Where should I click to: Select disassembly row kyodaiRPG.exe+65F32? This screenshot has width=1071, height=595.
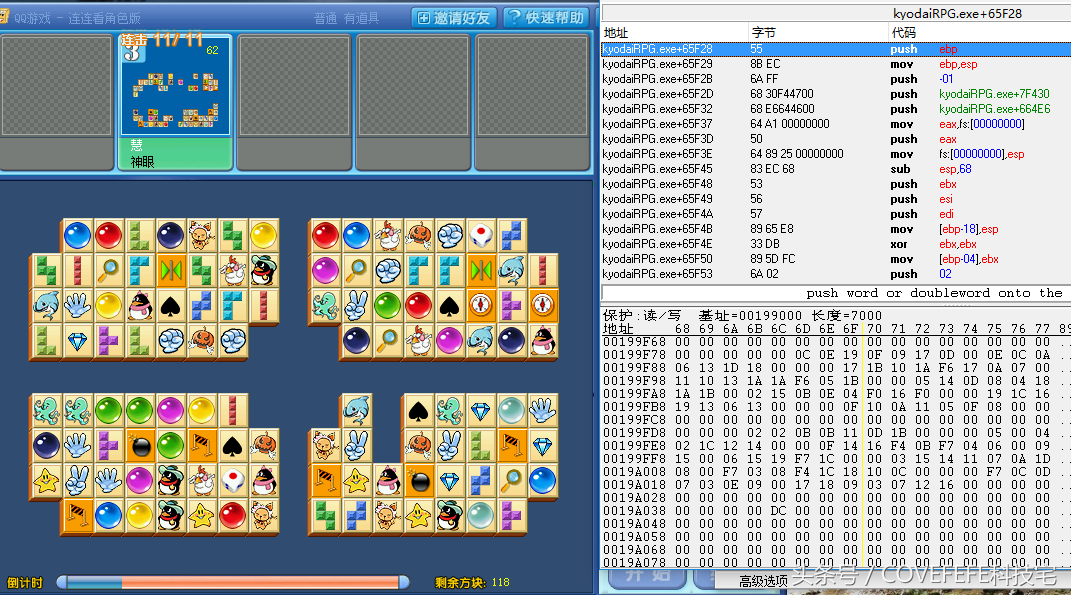836,109
